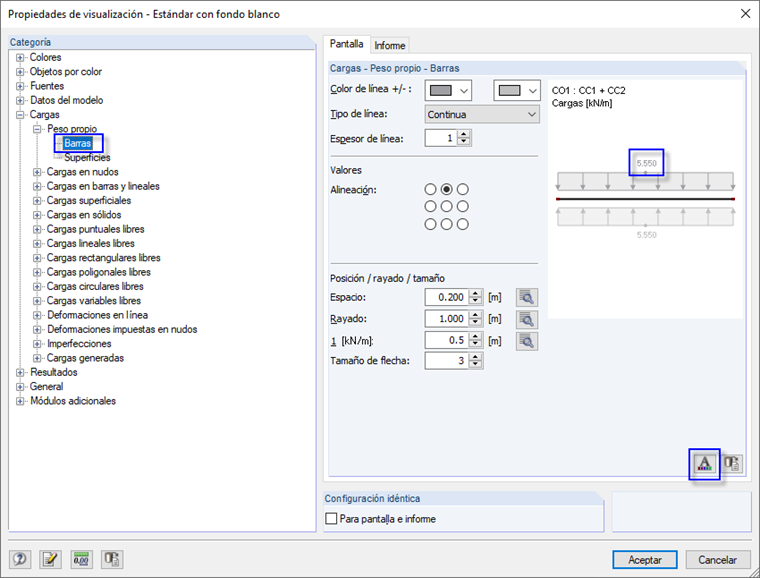Select Barras tree item
760x578 pixels.
tap(78, 143)
